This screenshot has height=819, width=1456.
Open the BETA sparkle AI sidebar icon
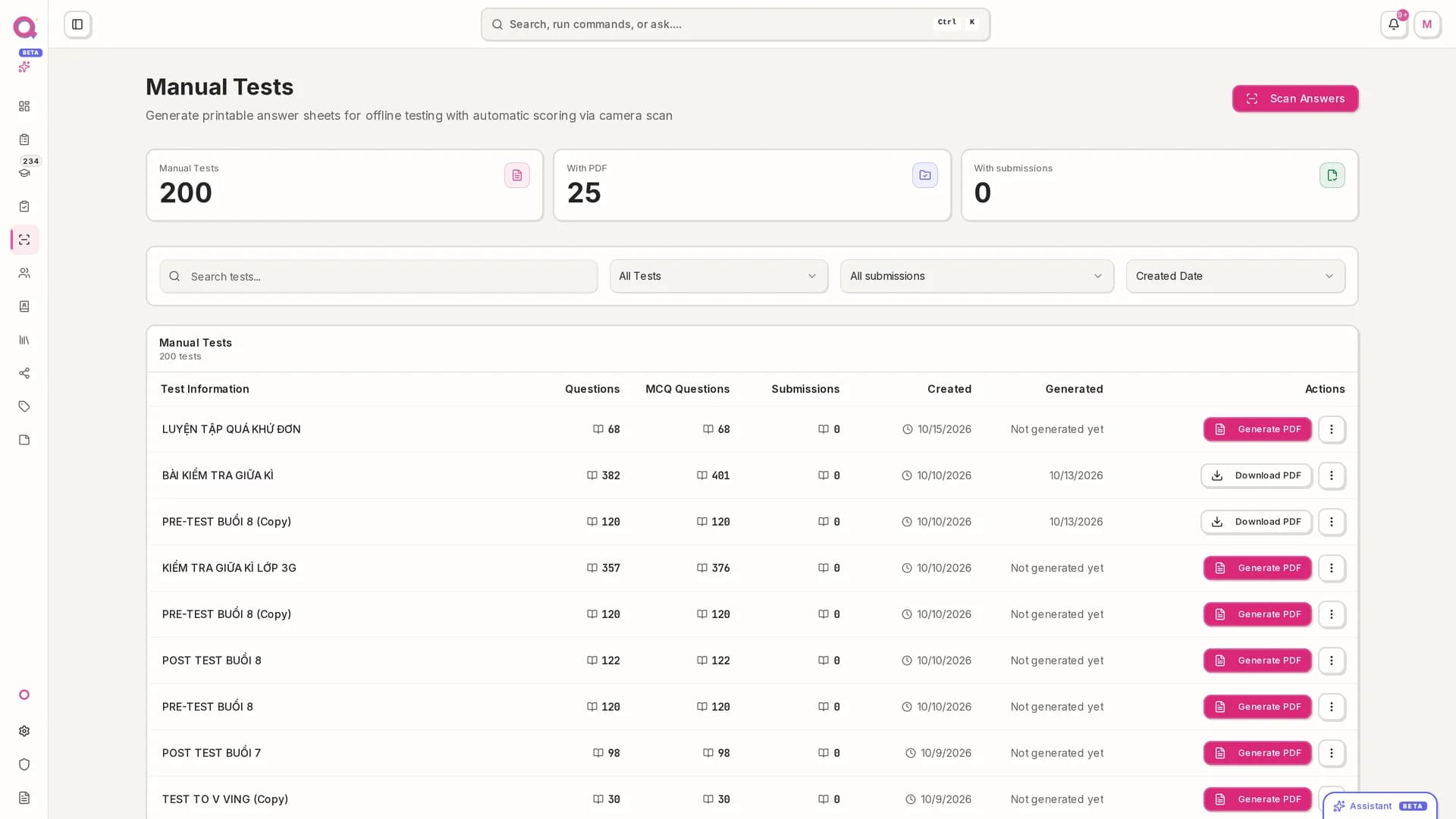click(24, 67)
